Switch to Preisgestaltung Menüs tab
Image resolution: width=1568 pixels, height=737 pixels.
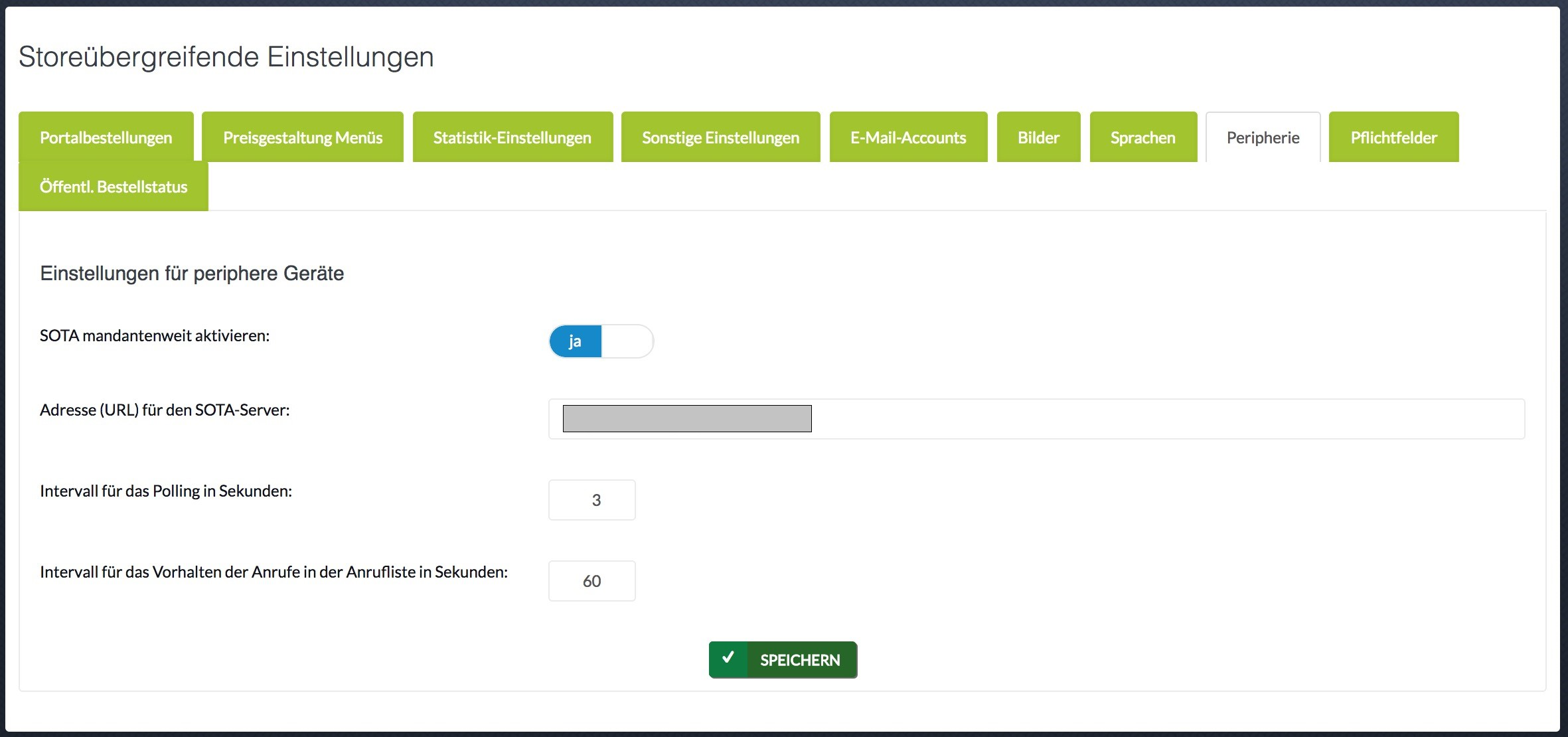pyautogui.click(x=303, y=137)
